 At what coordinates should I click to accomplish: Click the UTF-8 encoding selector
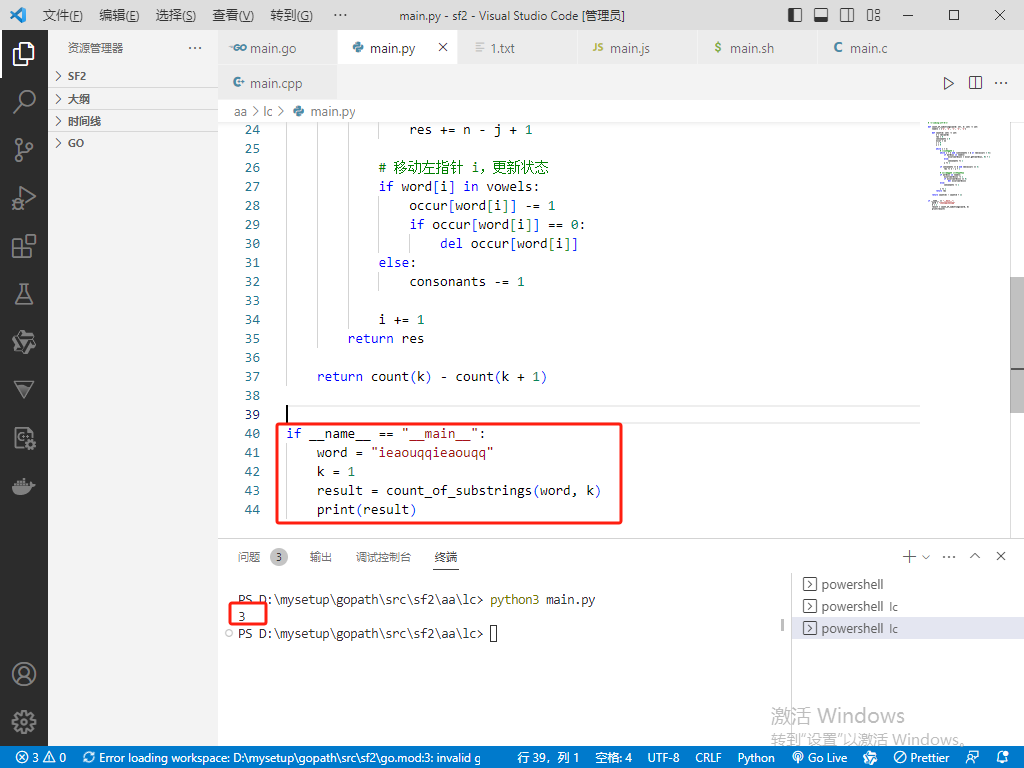[663, 758]
